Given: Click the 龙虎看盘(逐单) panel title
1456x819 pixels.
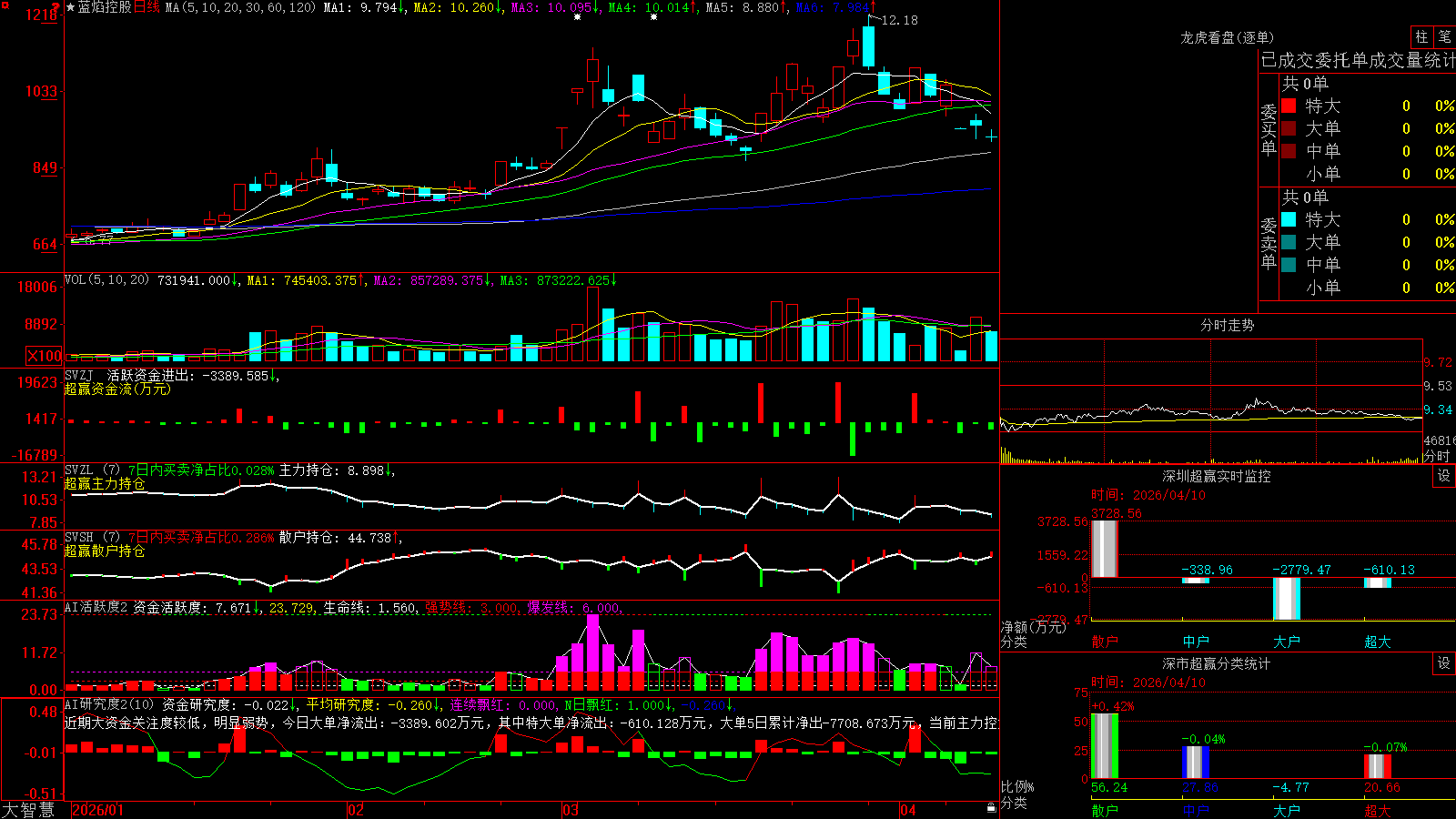Looking at the screenshot, I should coord(1227,37).
